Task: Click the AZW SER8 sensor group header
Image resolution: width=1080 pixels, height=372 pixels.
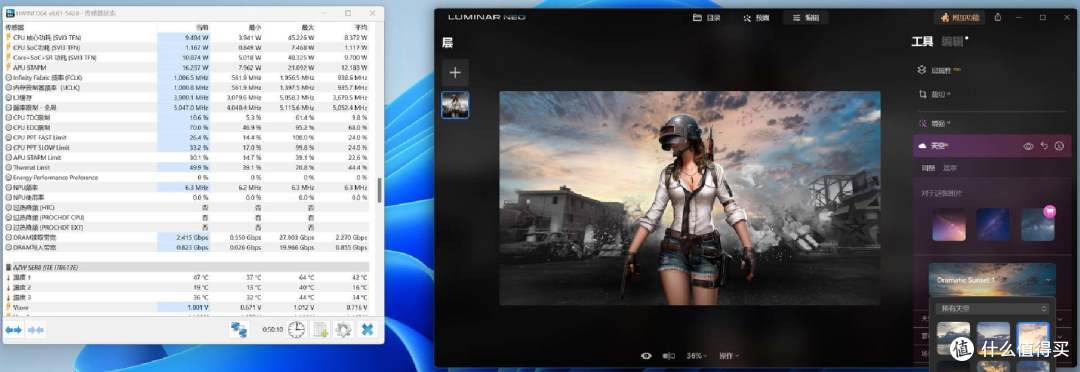Action: (186, 267)
